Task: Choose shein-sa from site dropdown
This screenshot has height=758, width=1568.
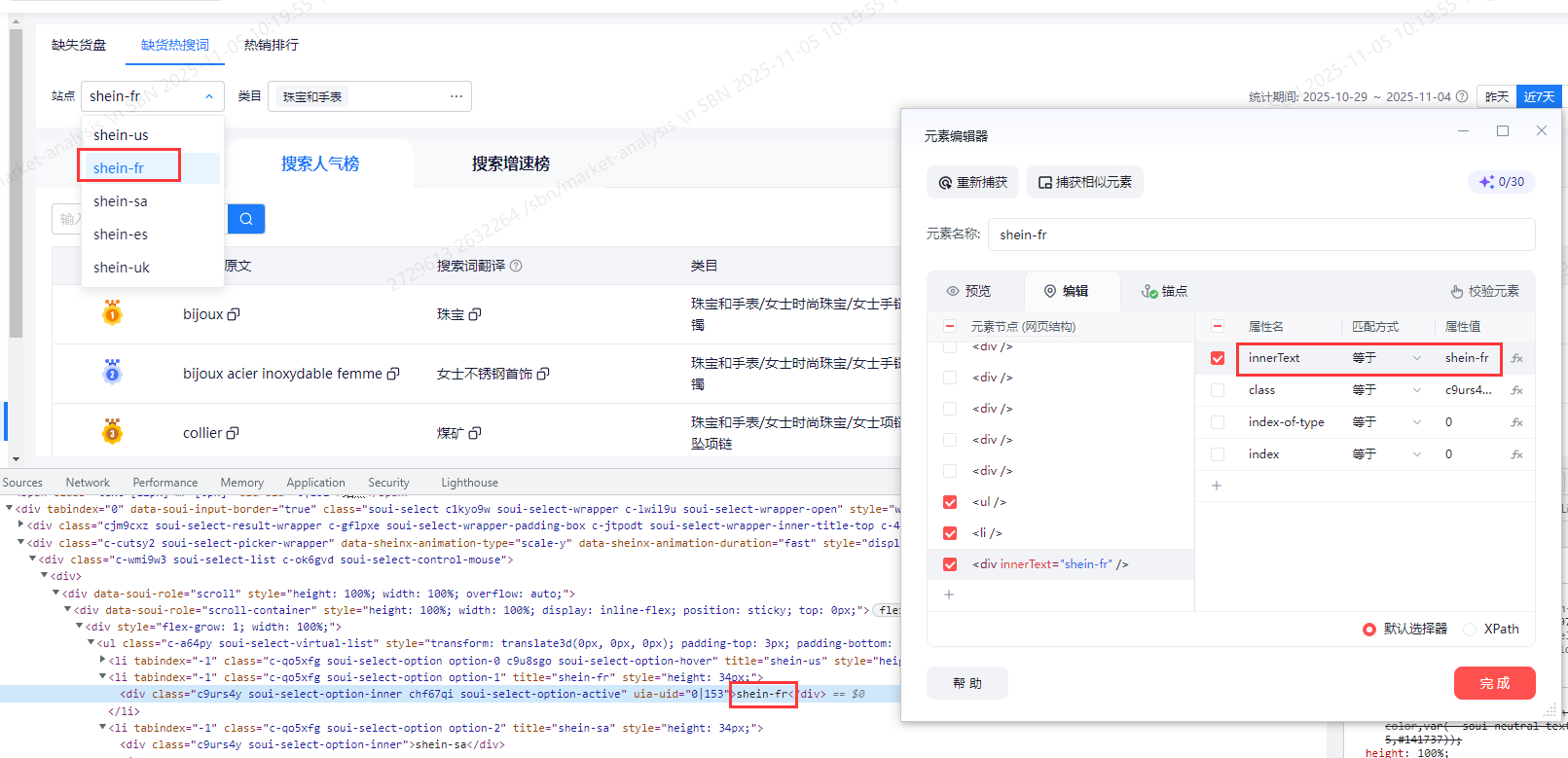Action: coord(151,201)
